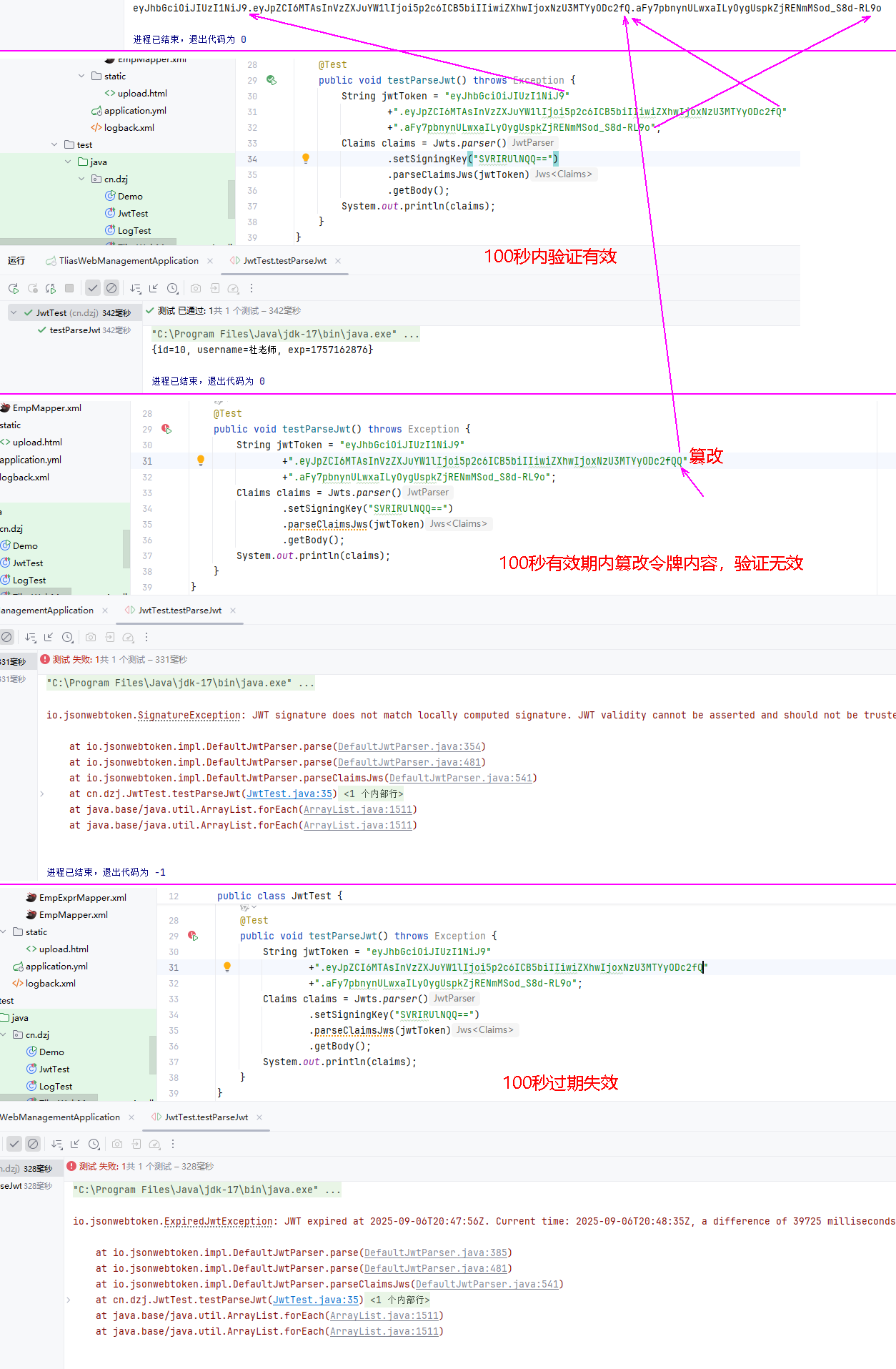Image resolution: width=896 pixels, height=1369 pixels.
Task: Expand folded inner lines in the ExpiredJwtException trace
Action: 69,1300
